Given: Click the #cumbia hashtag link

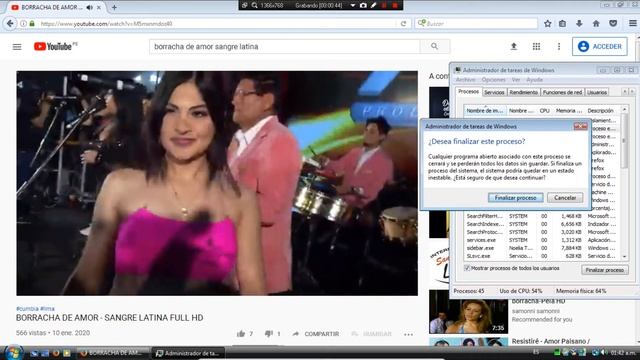Looking at the screenshot, I should [x=27, y=309].
